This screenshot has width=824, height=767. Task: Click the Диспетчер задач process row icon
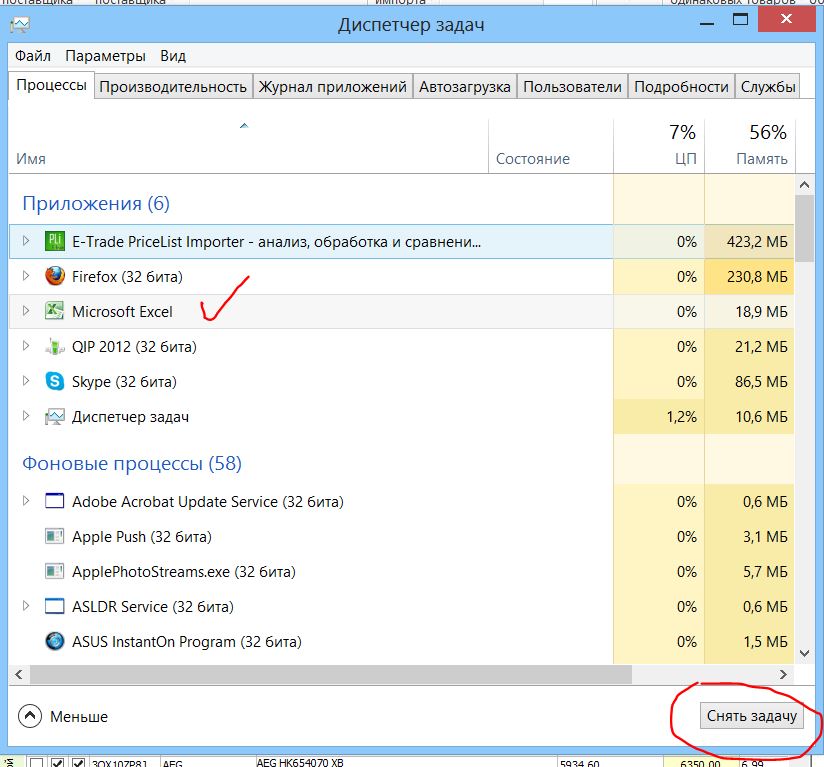(55, 417)
